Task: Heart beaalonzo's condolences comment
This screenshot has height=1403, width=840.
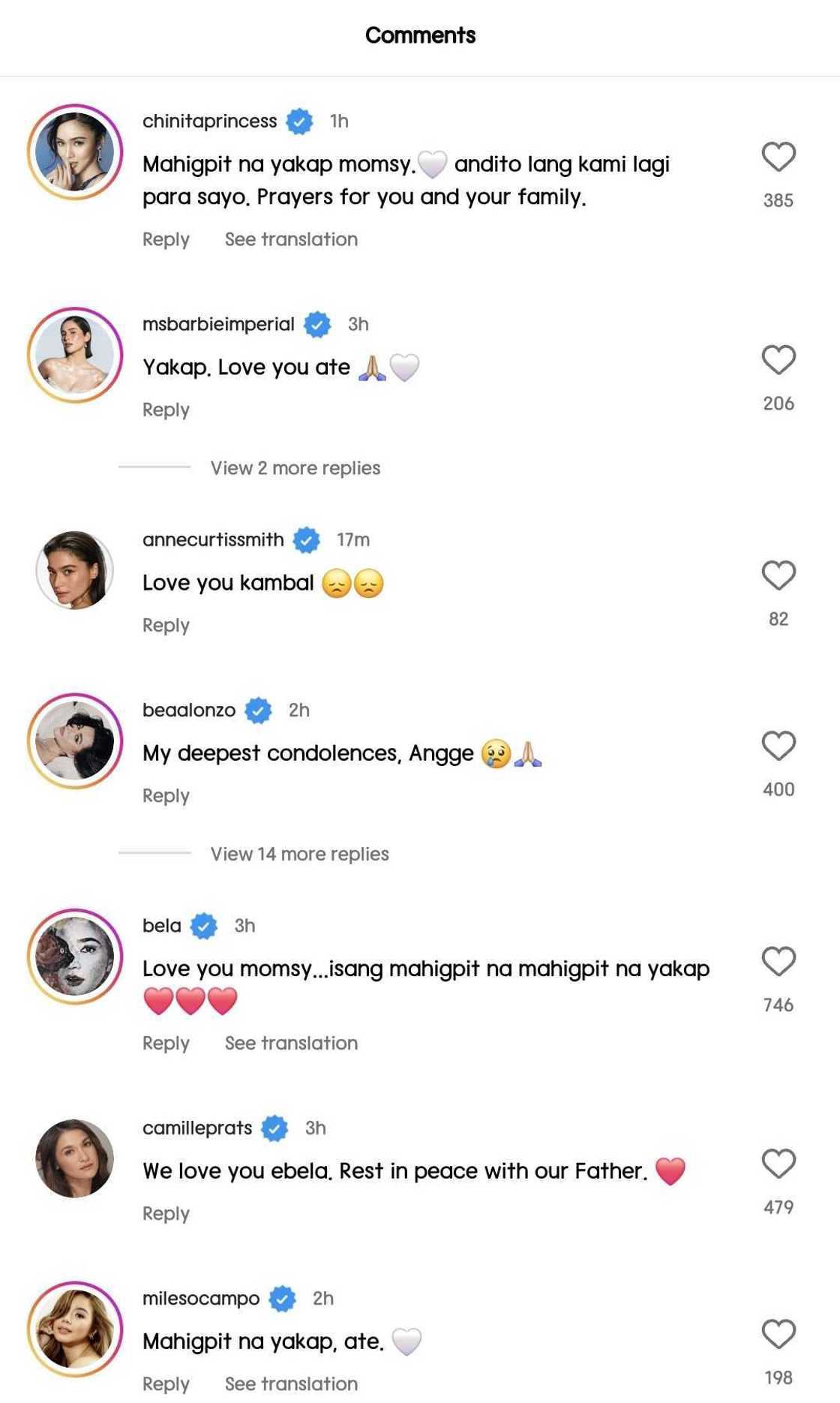Action: pos(778,746)
